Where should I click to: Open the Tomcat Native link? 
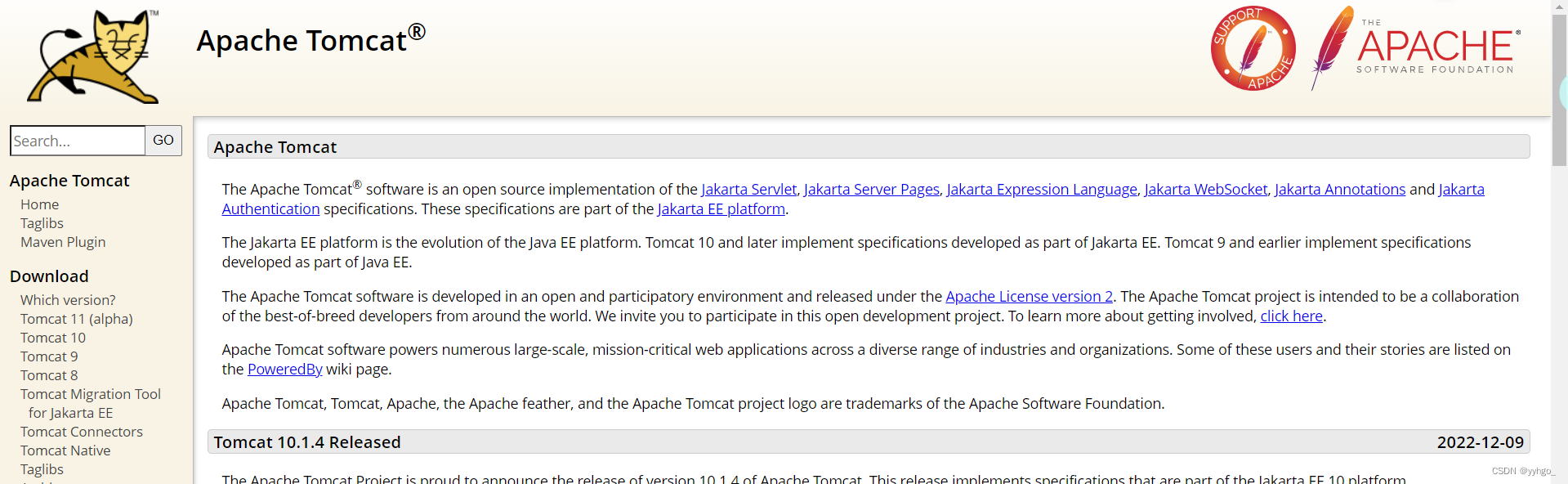pyautogui.click(x=65, y=450)
